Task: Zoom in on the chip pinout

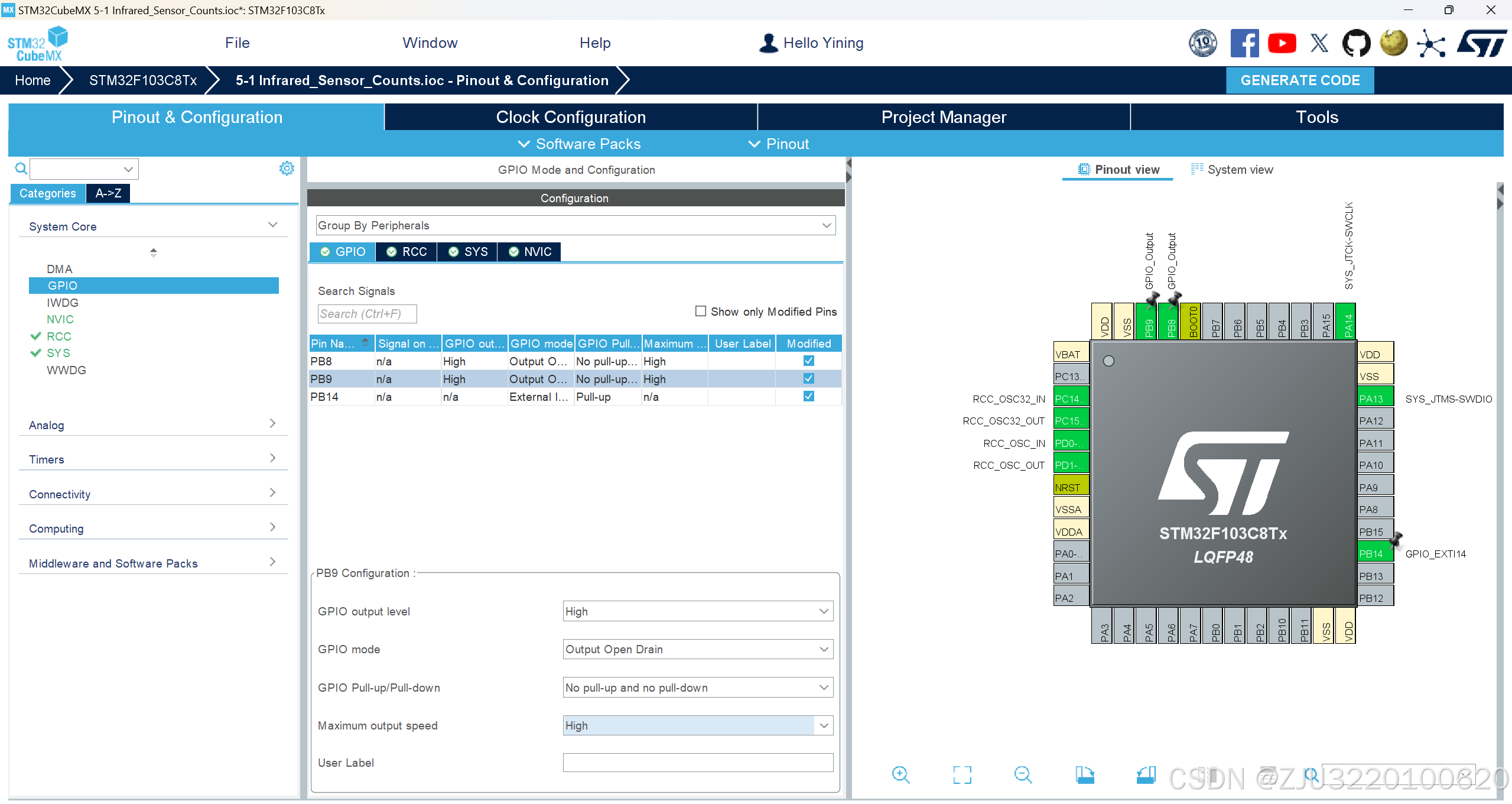Action: tap(900, 774)
